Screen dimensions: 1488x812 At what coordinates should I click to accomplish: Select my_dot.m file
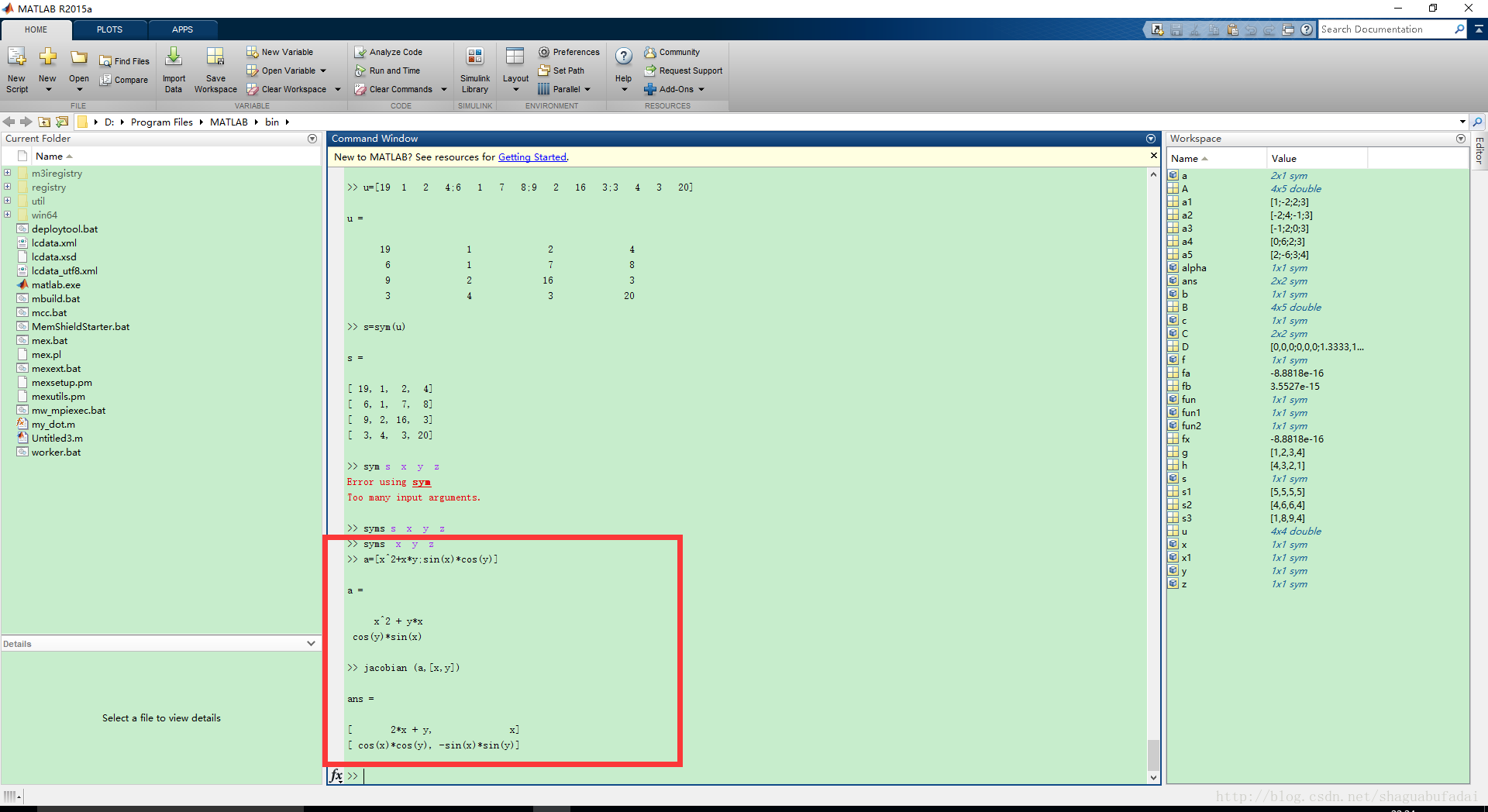tap(53, 425)
